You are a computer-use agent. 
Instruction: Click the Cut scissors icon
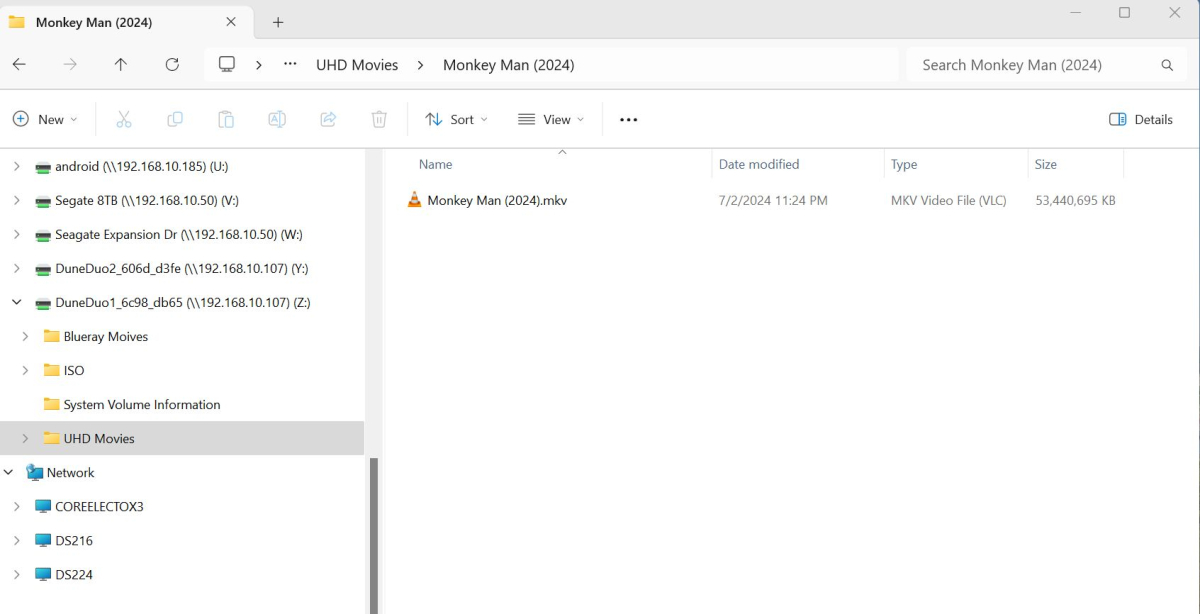(x=124, y=119)
